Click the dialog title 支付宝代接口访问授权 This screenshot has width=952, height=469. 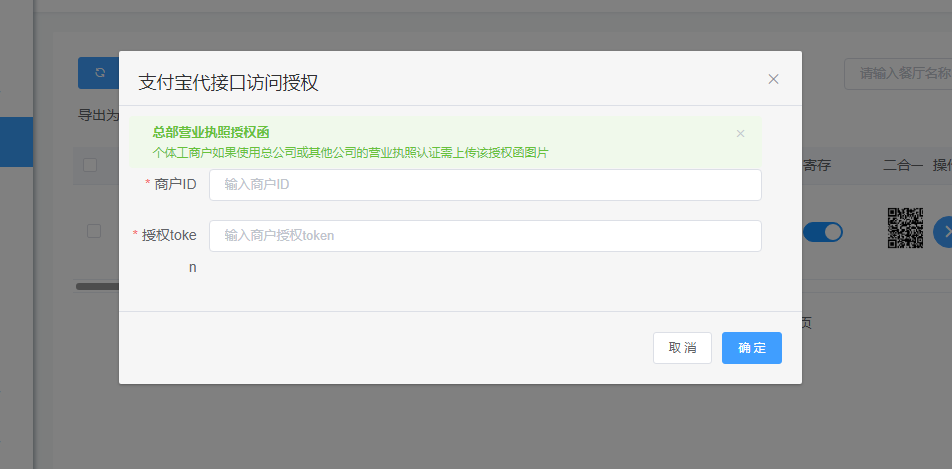228,82
